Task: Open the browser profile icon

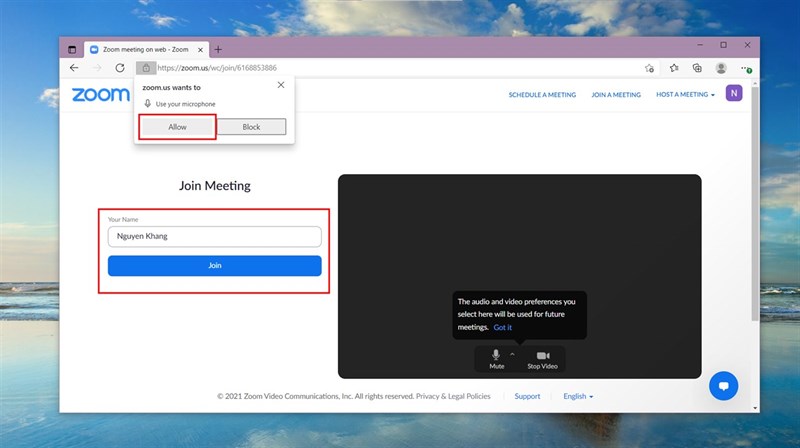Action: tap(721, 68)
